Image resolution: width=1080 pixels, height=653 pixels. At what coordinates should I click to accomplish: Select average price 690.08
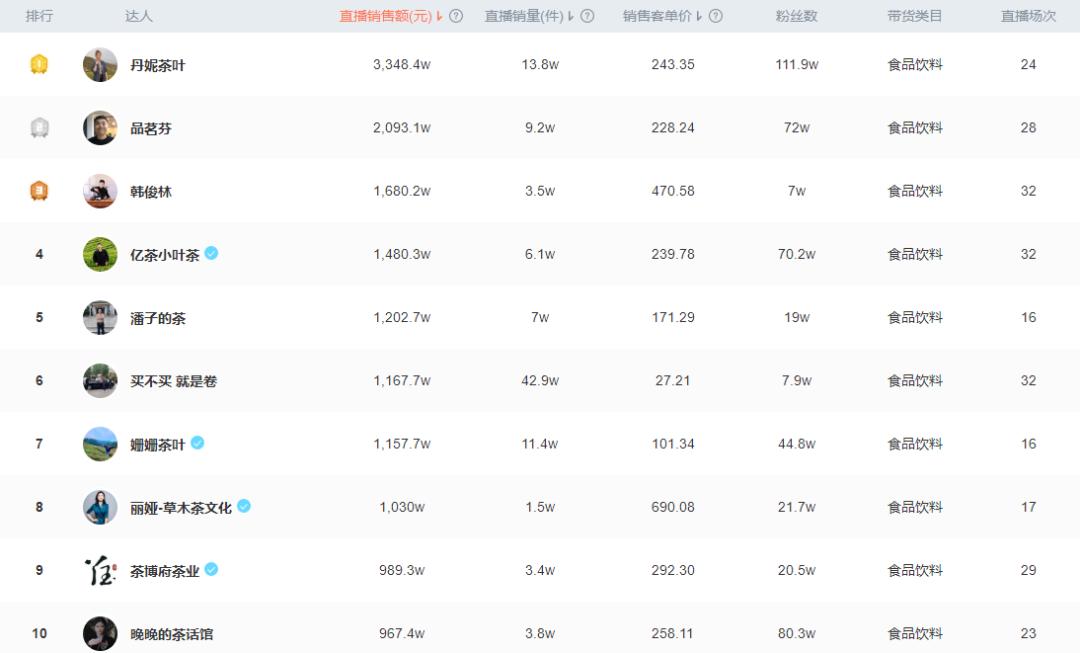click(x=673, y=508)
